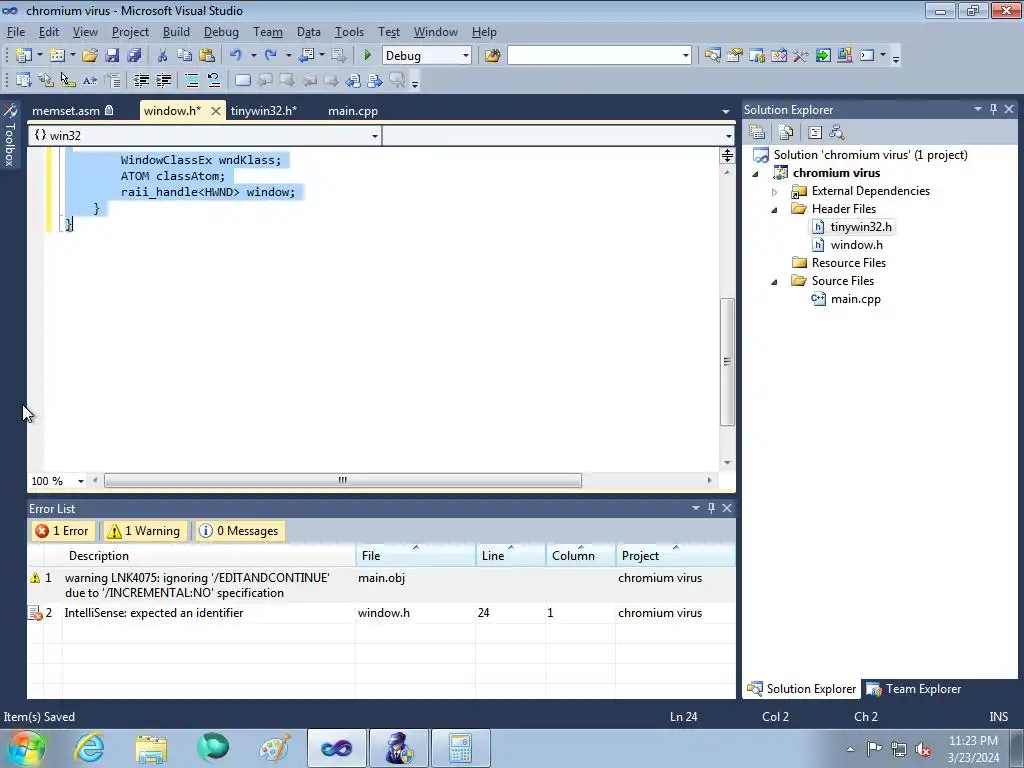Image resolution: width=1024 pixels, height=768 pixels.
Task: Open the Debug menu
Action: [x=221, y=32]
